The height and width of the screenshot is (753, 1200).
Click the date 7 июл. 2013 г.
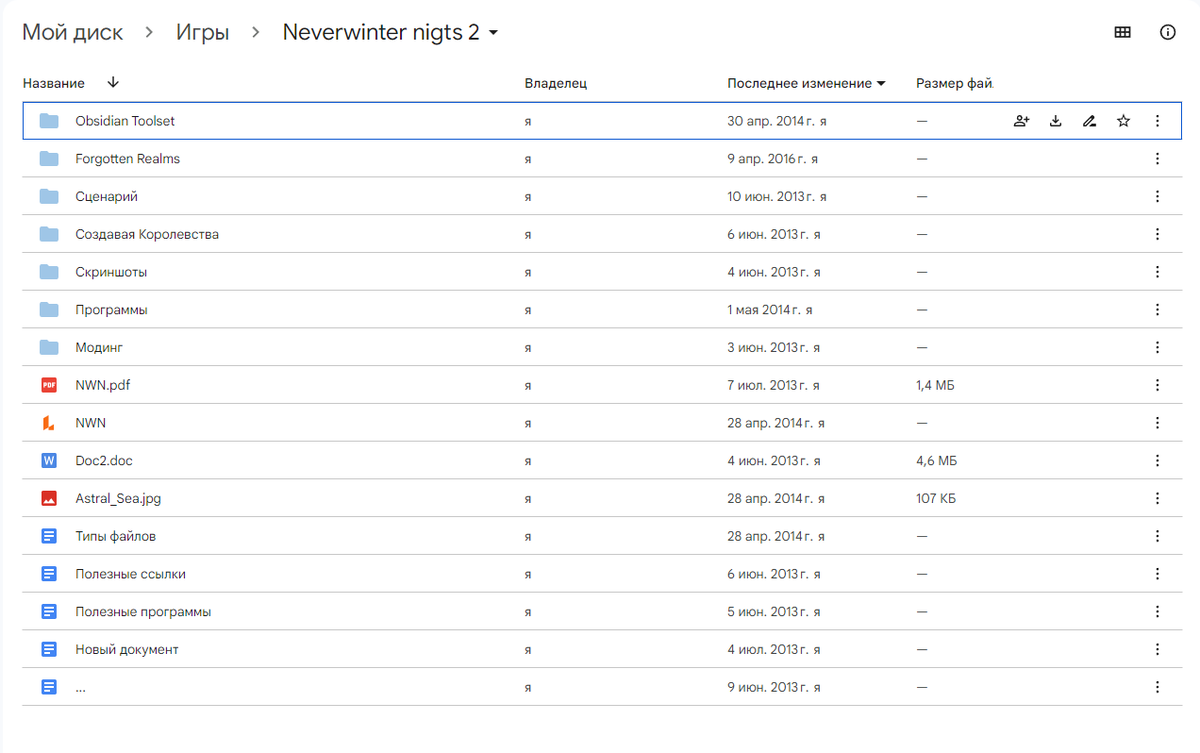(x=767, y=385)
